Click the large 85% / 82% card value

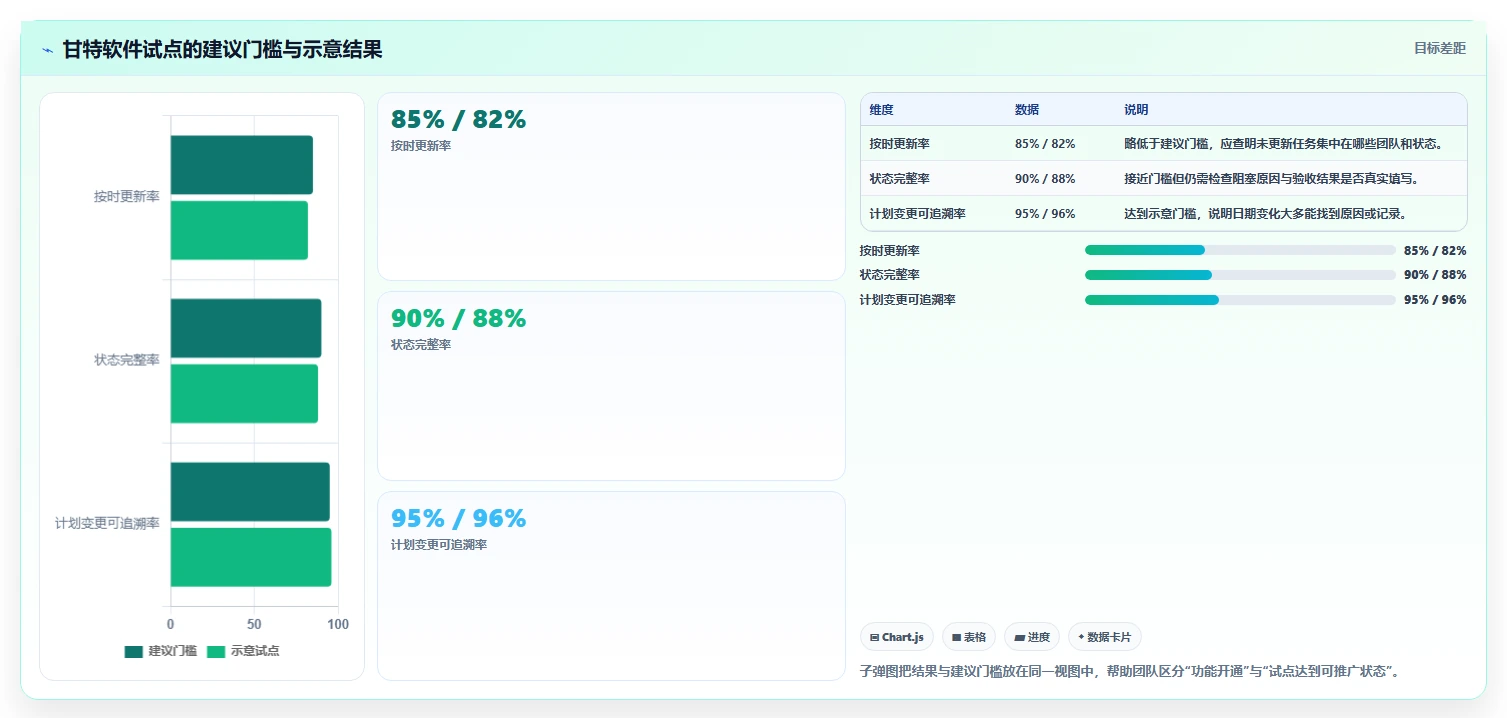coord(458,120)
